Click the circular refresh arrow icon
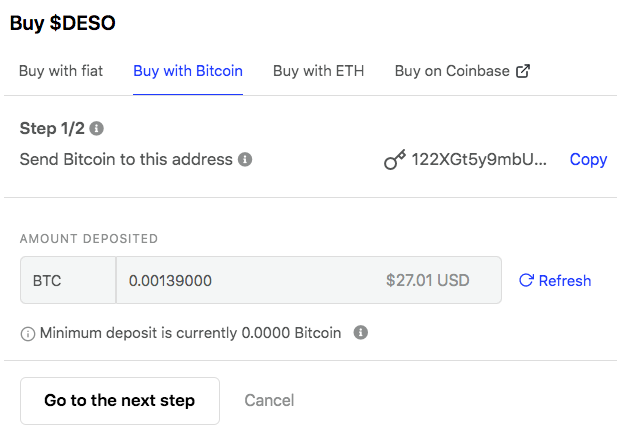 526,280
